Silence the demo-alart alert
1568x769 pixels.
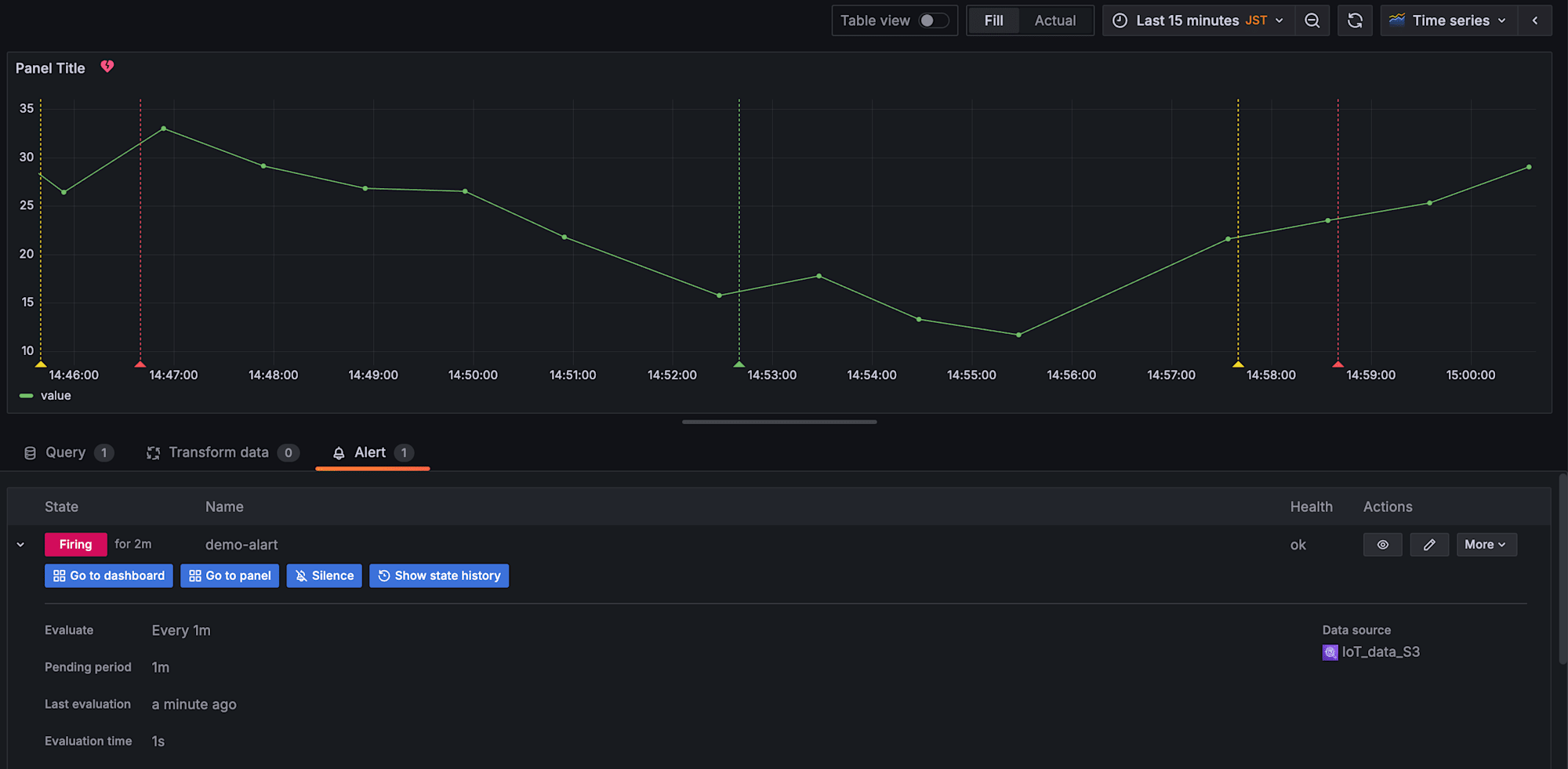(324, 575)
